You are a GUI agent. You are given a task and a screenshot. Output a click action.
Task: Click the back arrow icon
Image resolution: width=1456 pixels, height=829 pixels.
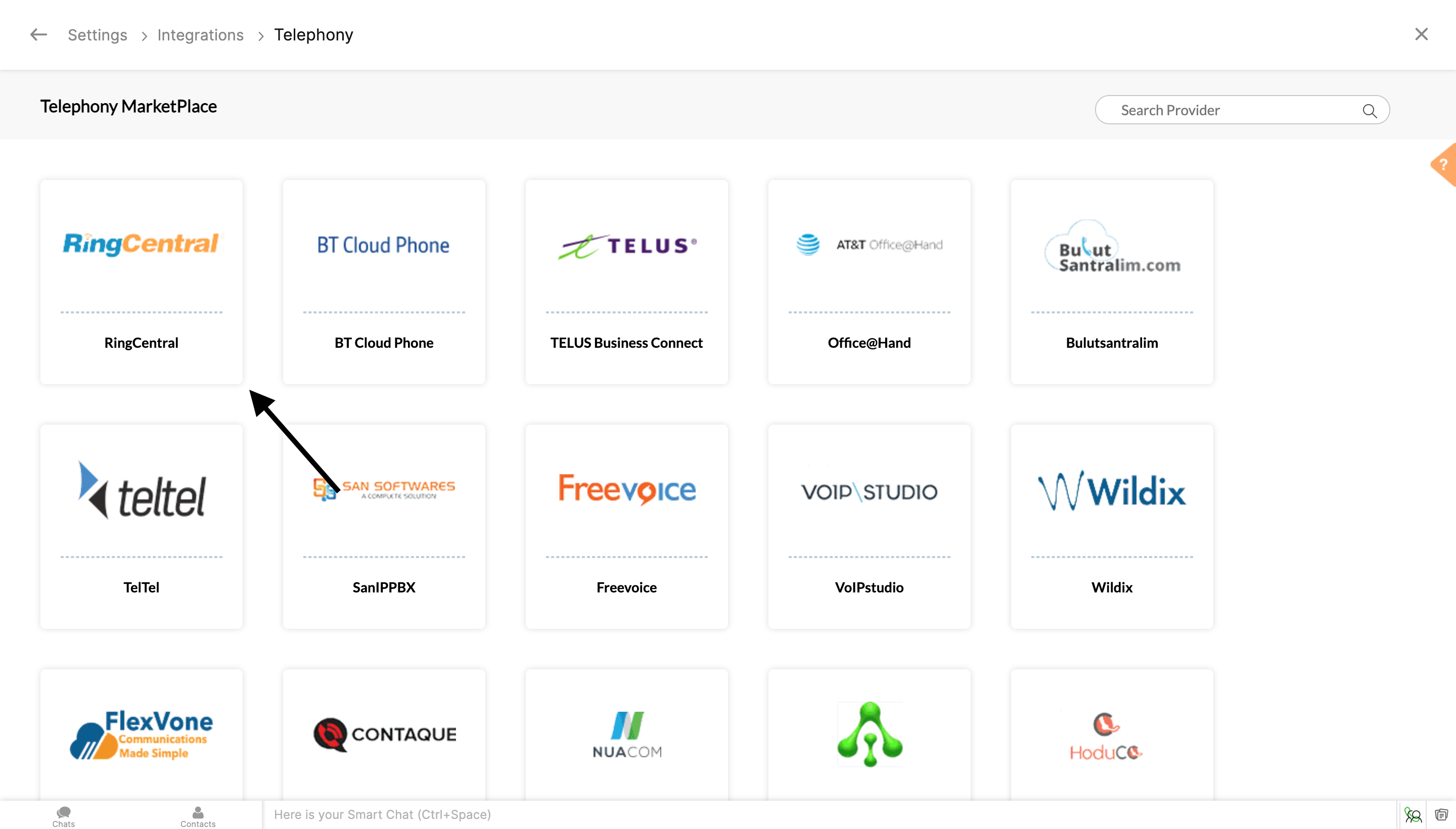38,35
